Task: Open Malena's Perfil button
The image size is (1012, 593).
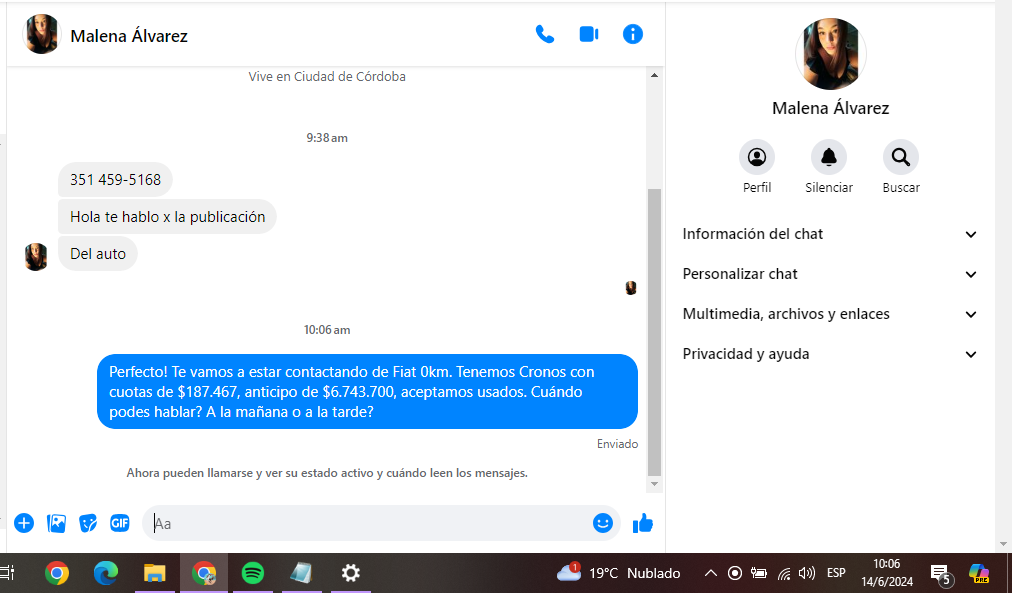Action: click(757, 158)
